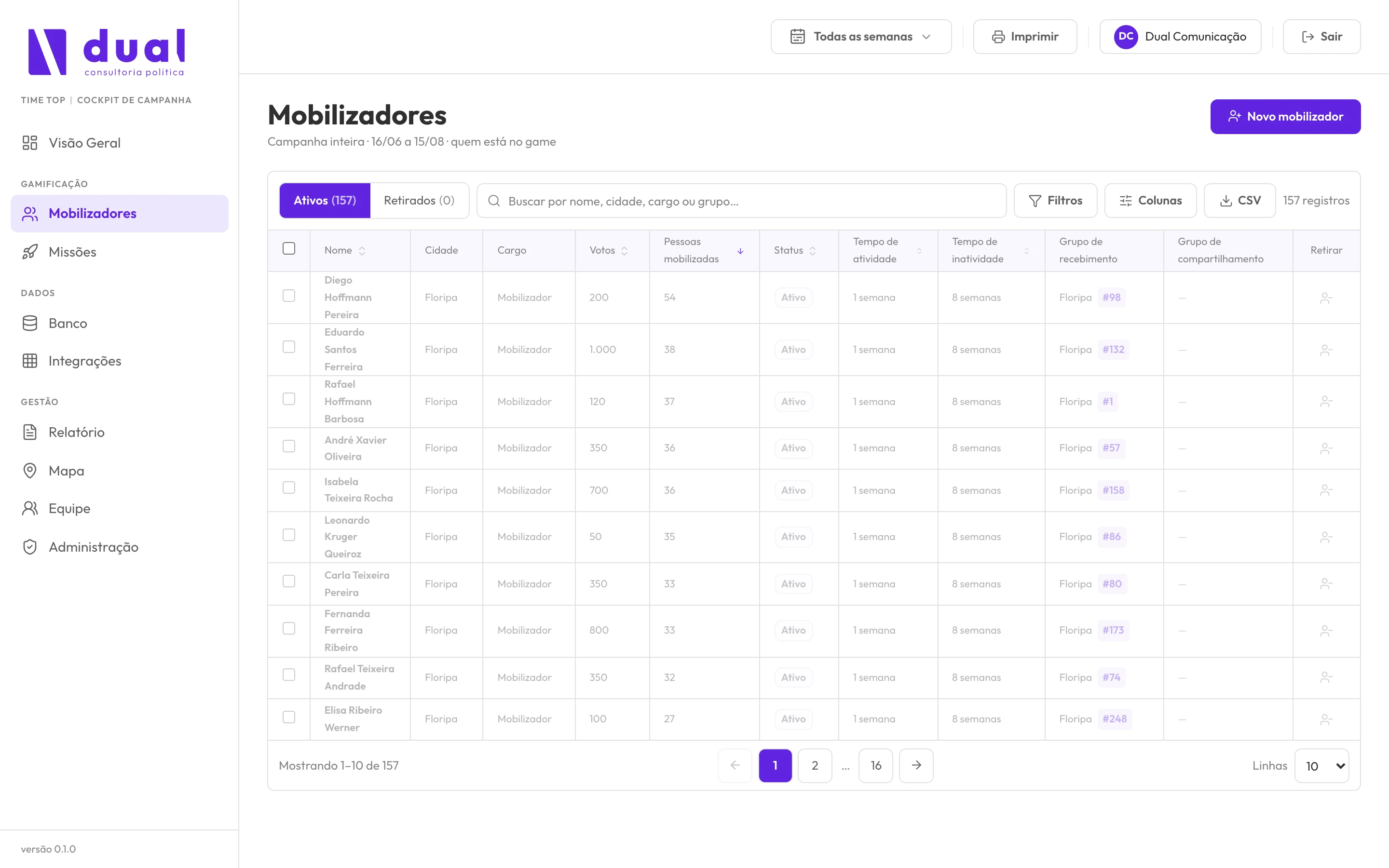This screenshot has height=868, width=1389.
Task: Check the Diego Hoffmann Pereira row
Action: (289, 296)
